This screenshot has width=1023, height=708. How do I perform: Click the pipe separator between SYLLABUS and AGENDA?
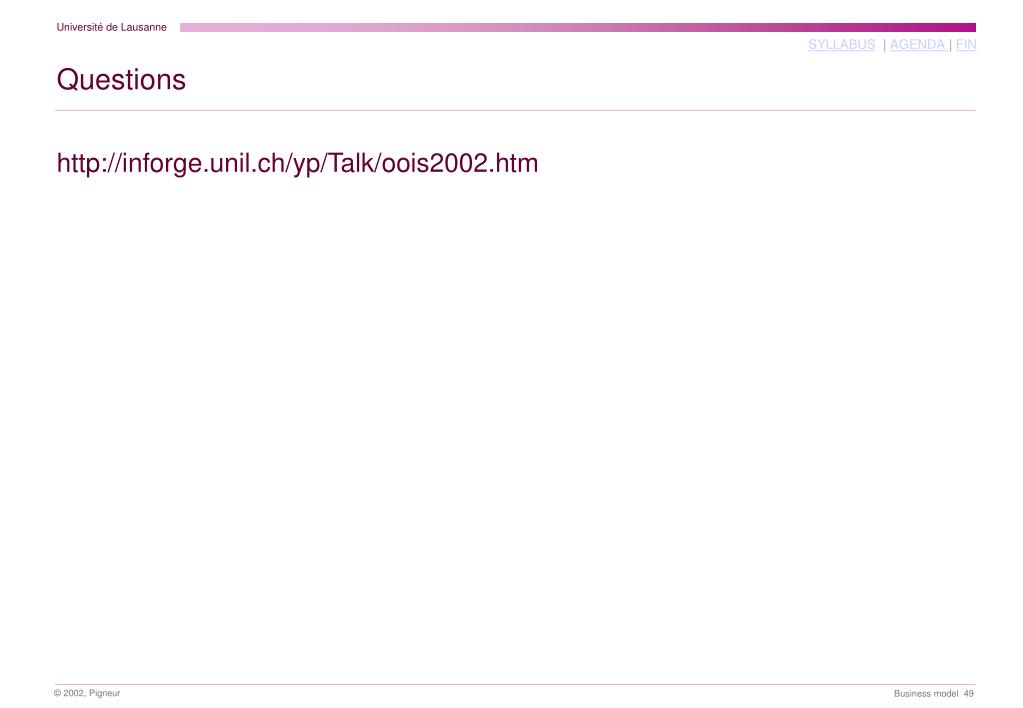pos(884,44)
